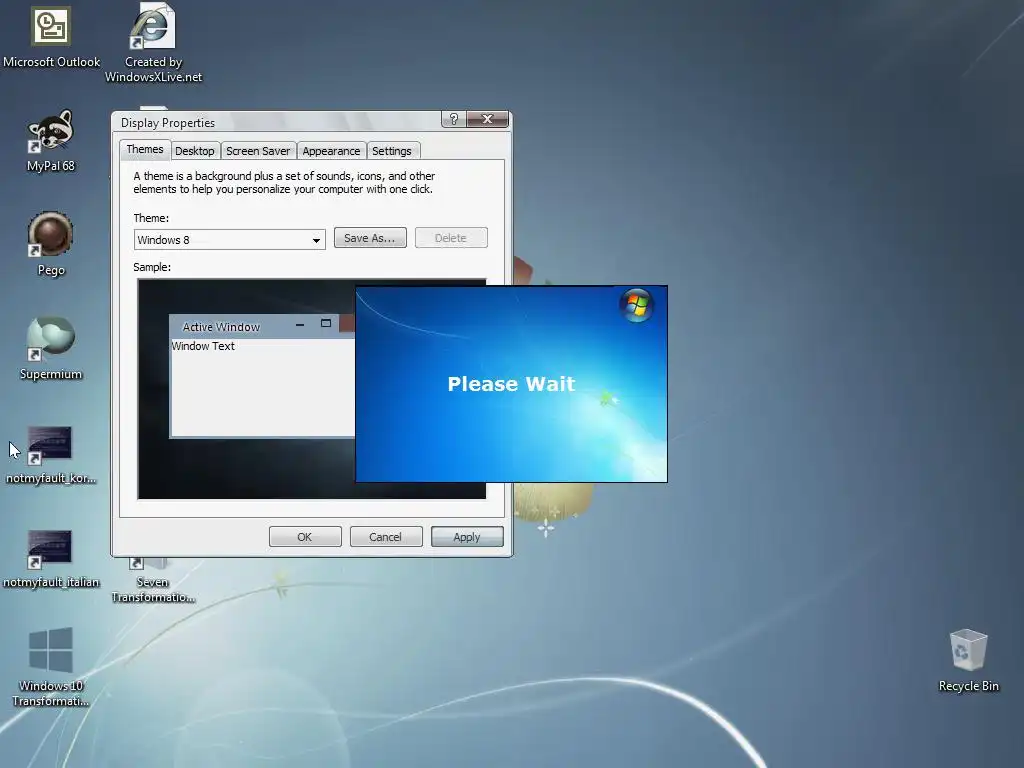Close the Display Properties dialog

(x=487, y=119)
